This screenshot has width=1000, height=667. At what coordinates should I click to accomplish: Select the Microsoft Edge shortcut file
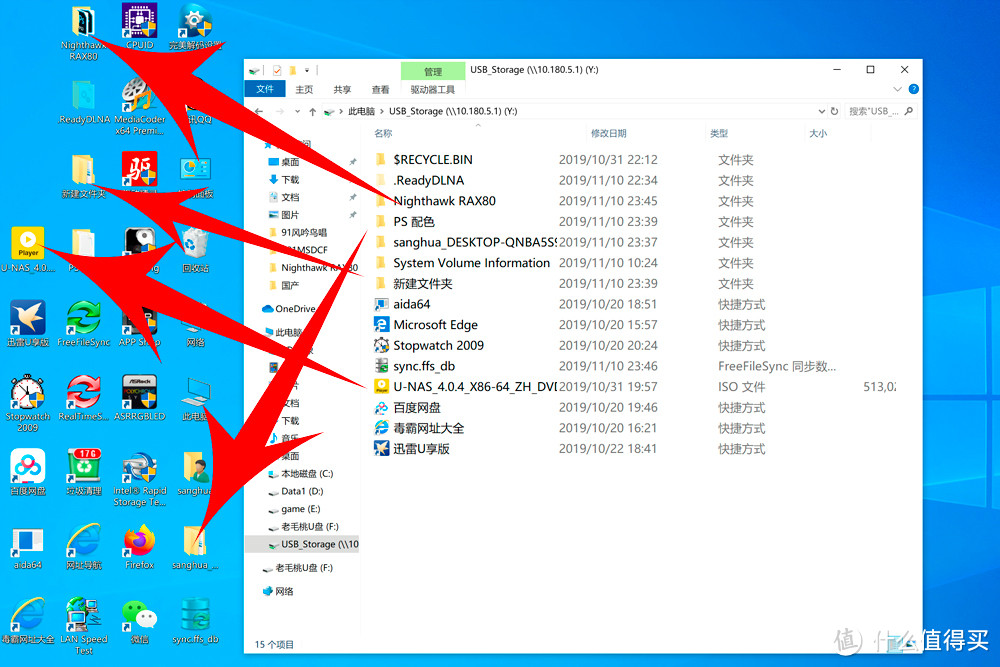(435, 325)
